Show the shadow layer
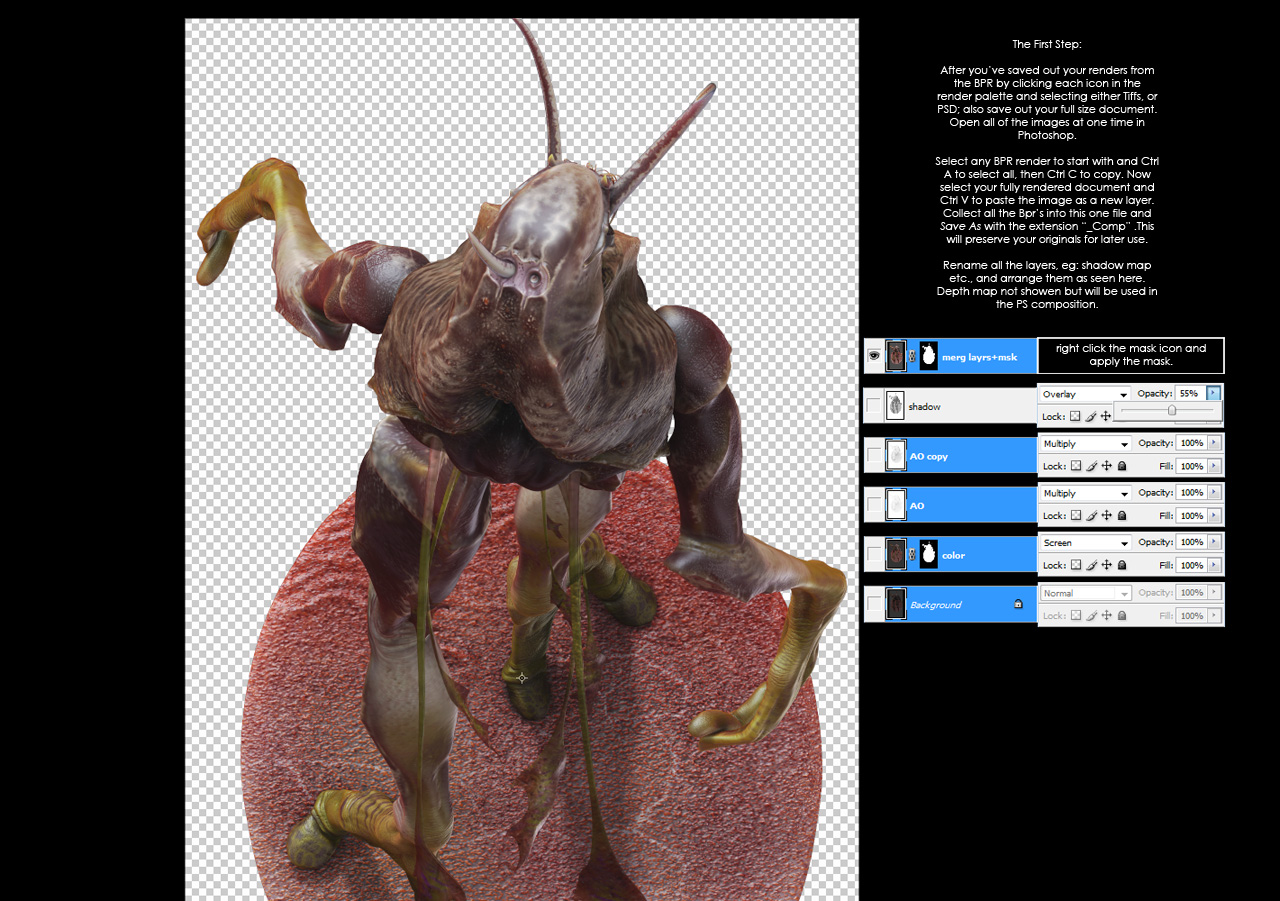This screenshot has width=1280, height=901. coord(874,406)
